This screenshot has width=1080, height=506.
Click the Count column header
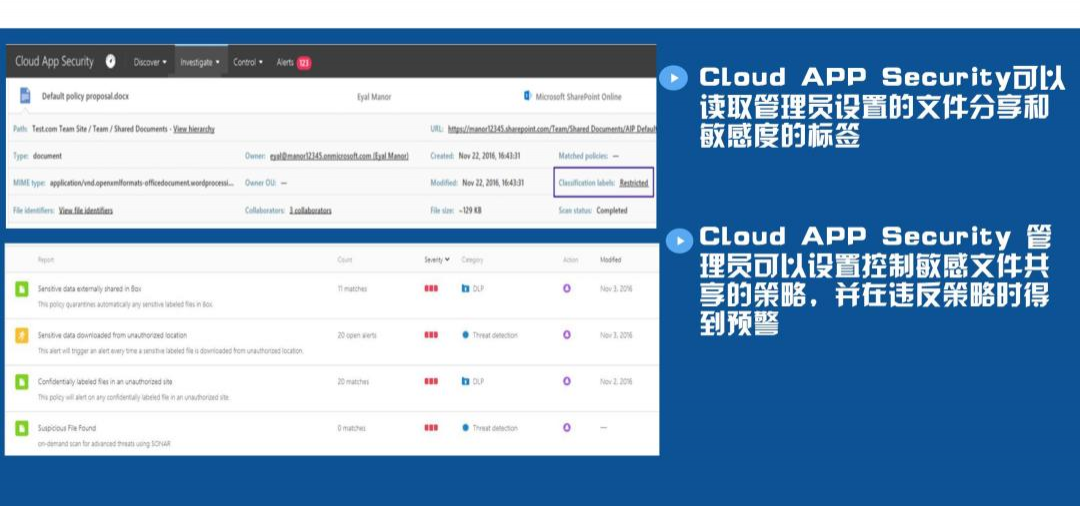(x=344, y=260)
